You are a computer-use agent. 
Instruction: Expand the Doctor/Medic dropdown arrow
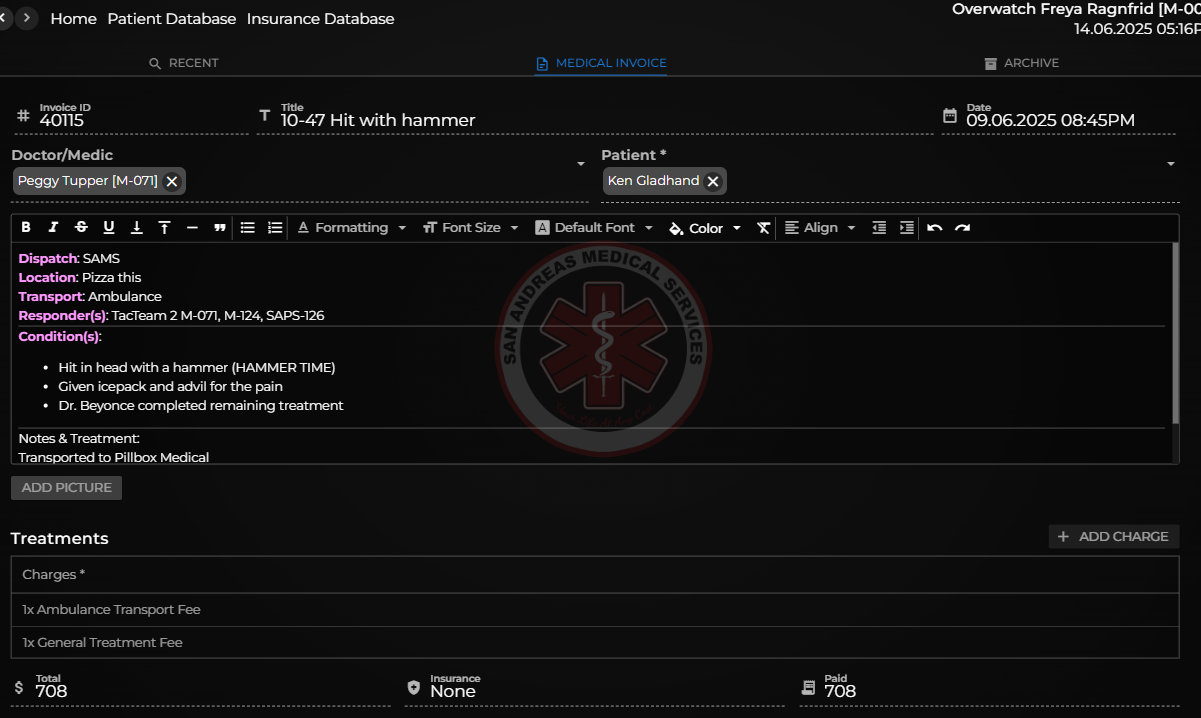click(x=580, y=164)
